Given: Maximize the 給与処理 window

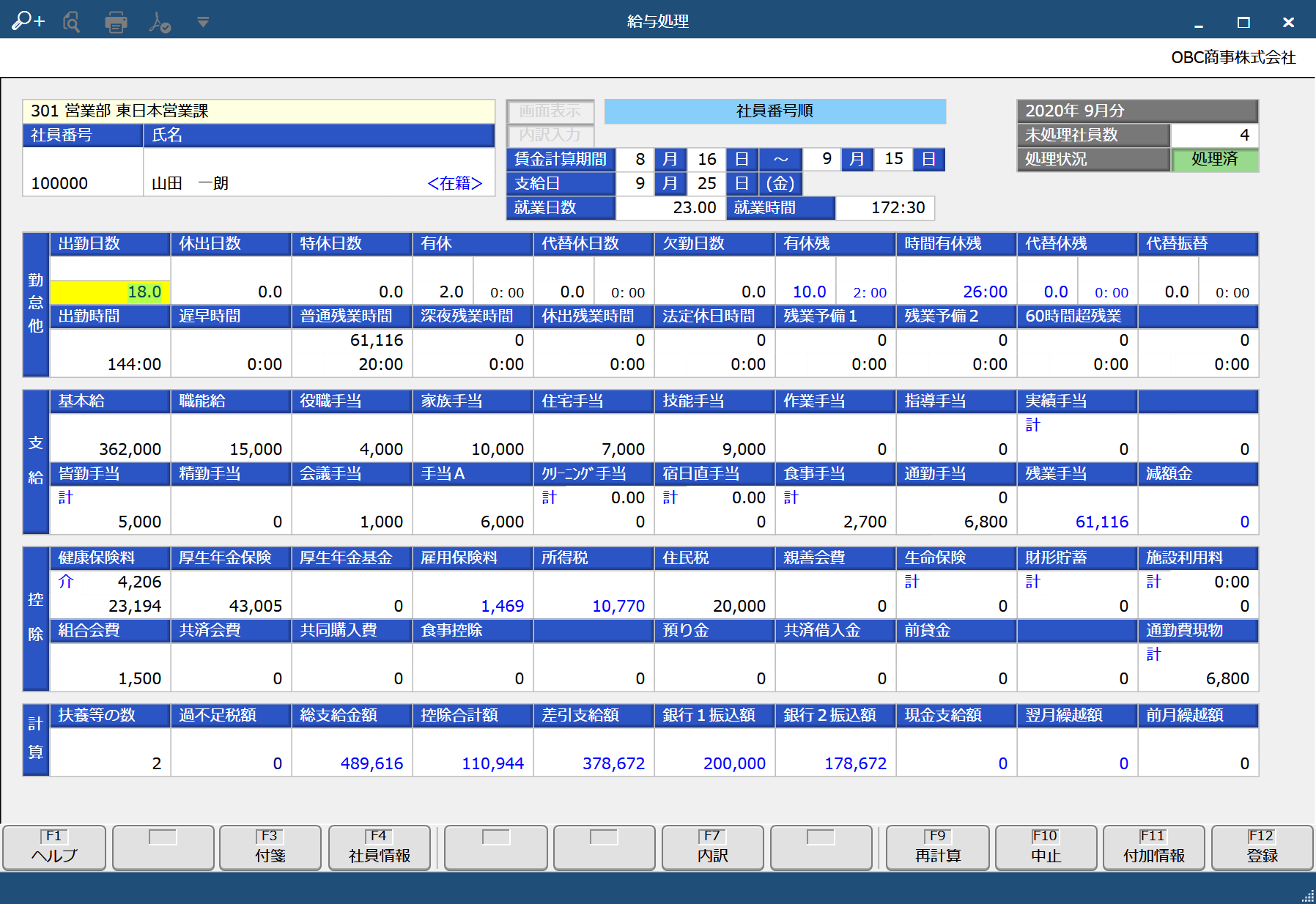Looking at the screenshot, I should point(1243,22).
